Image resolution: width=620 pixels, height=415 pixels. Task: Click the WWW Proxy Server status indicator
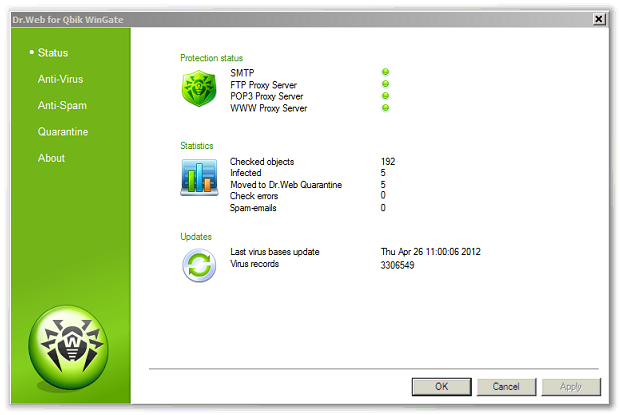(x=385, y=108)
